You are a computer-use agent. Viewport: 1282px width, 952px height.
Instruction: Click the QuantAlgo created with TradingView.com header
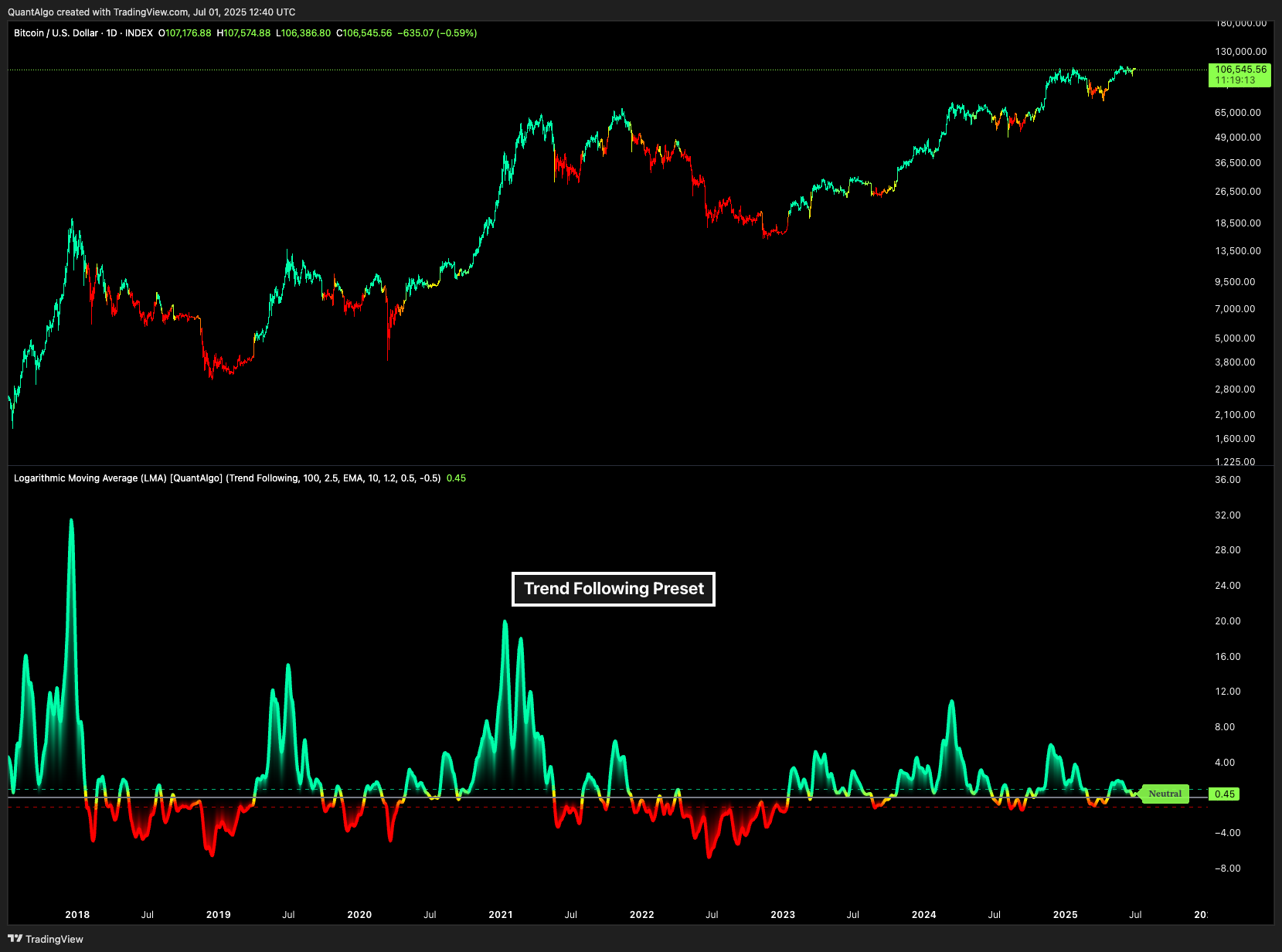pos(151,12)
